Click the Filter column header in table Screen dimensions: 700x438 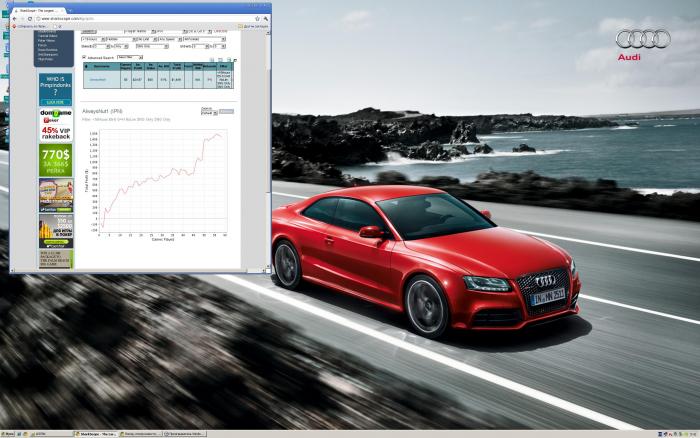(x=224, y=66)
